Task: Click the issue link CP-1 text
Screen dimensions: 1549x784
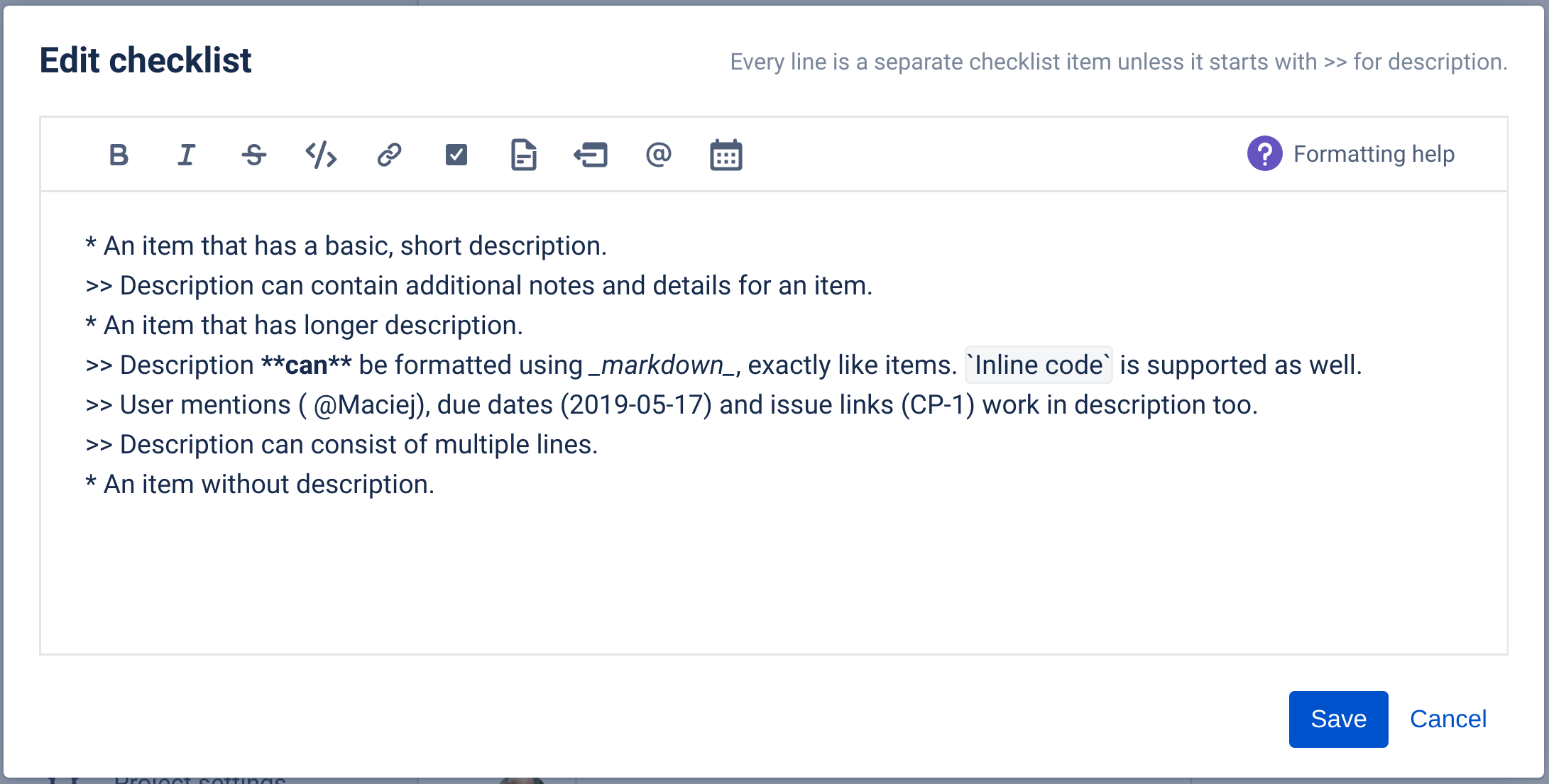Action: click(938, 404)
